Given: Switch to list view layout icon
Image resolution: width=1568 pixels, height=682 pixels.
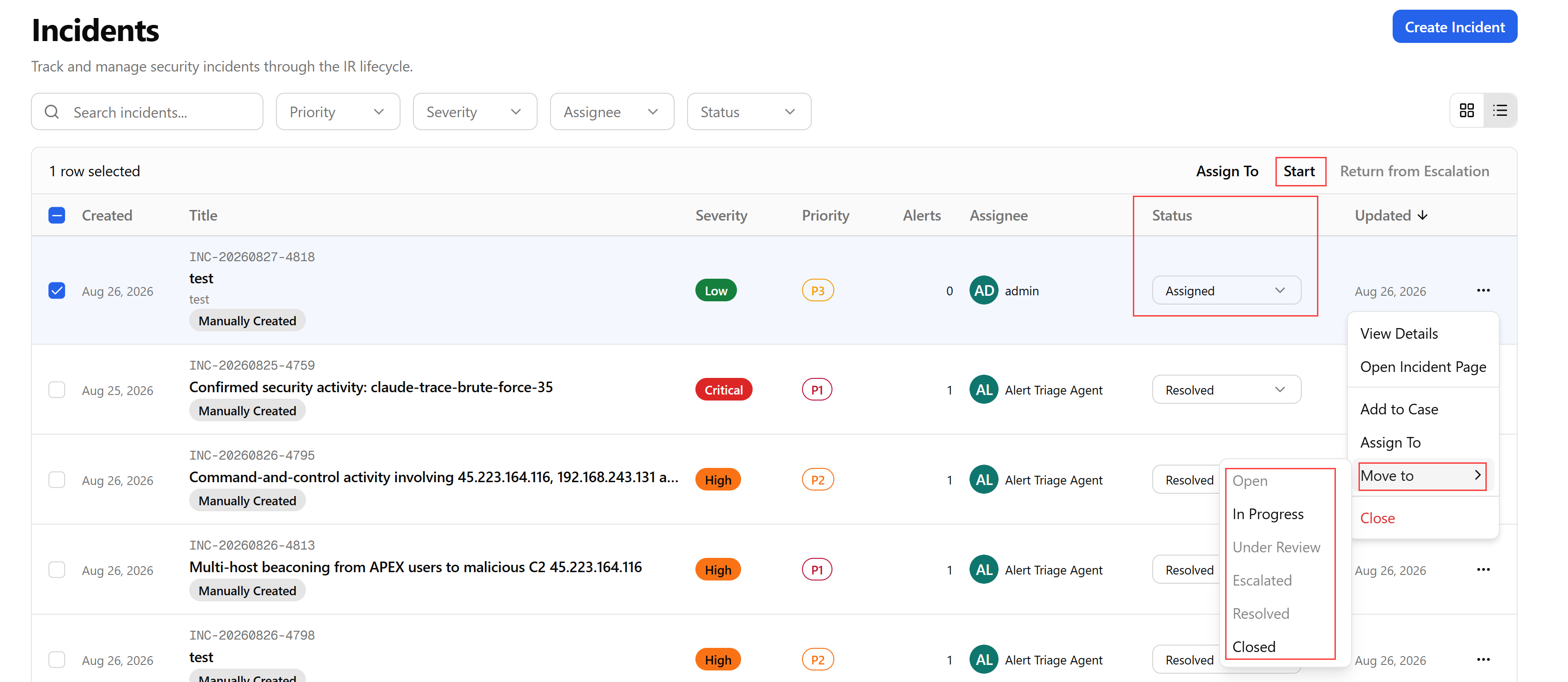Looking at the screenshot, I should tap(1500, 111).
